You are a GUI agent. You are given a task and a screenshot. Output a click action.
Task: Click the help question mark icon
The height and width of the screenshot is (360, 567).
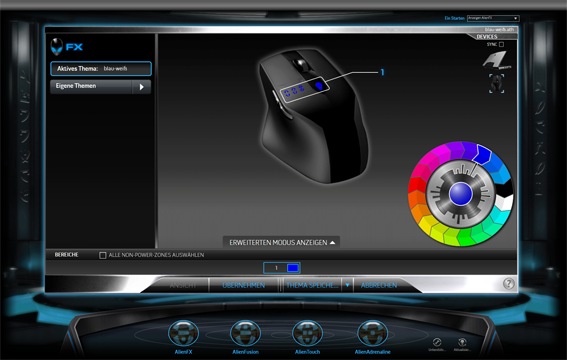(x=508, y=284)
